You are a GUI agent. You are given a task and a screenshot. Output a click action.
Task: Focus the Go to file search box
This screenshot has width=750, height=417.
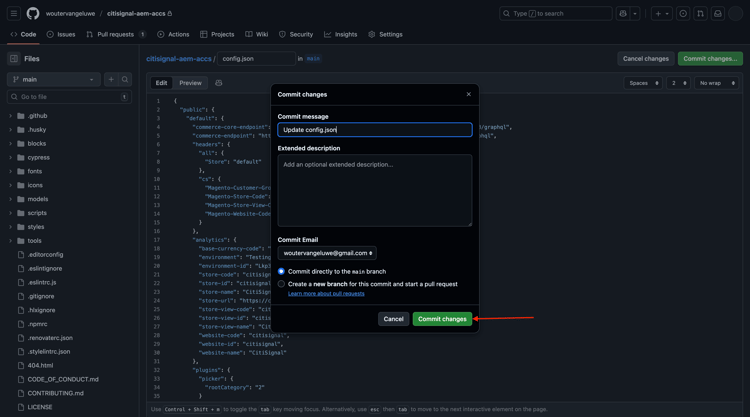coord(70,97)
